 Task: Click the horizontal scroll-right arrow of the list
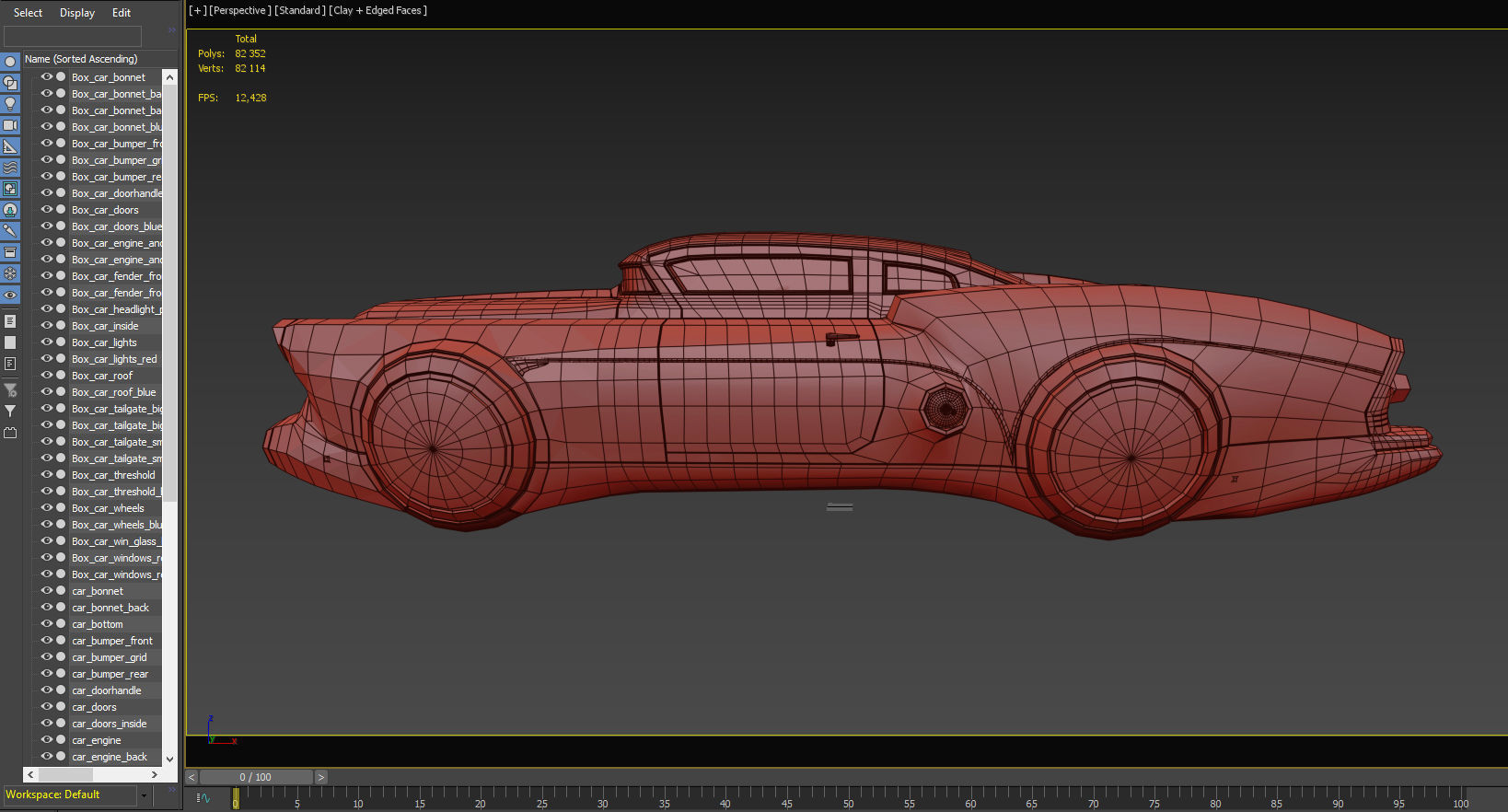155,775
